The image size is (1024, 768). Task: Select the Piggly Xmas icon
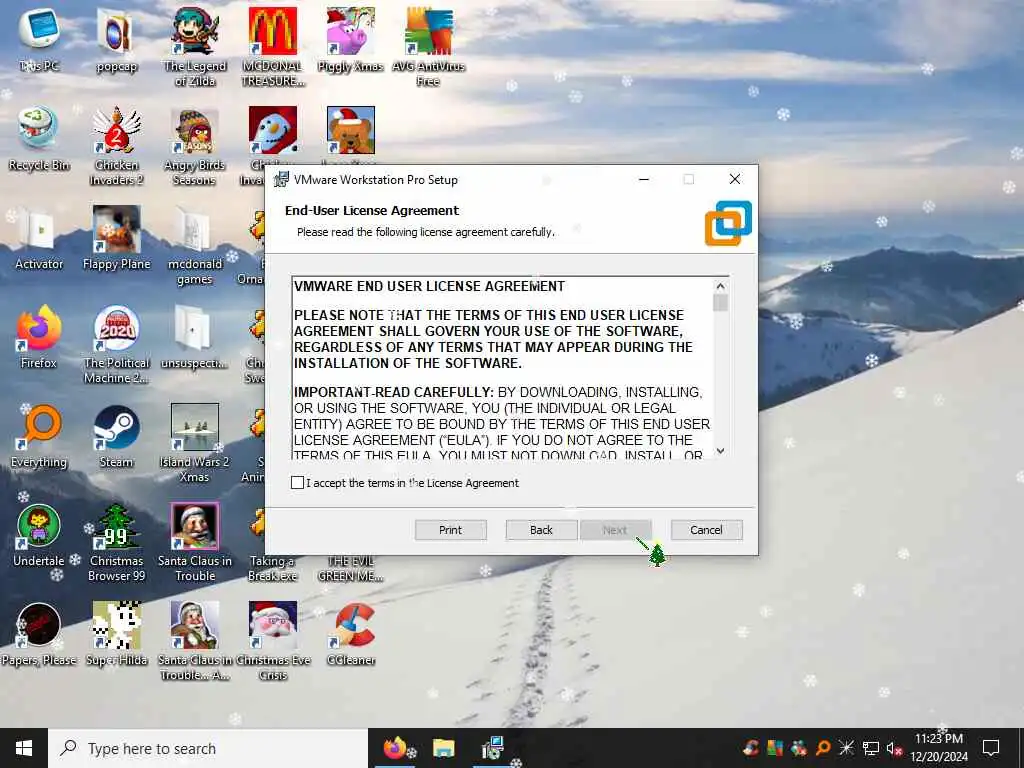(351, 40)
